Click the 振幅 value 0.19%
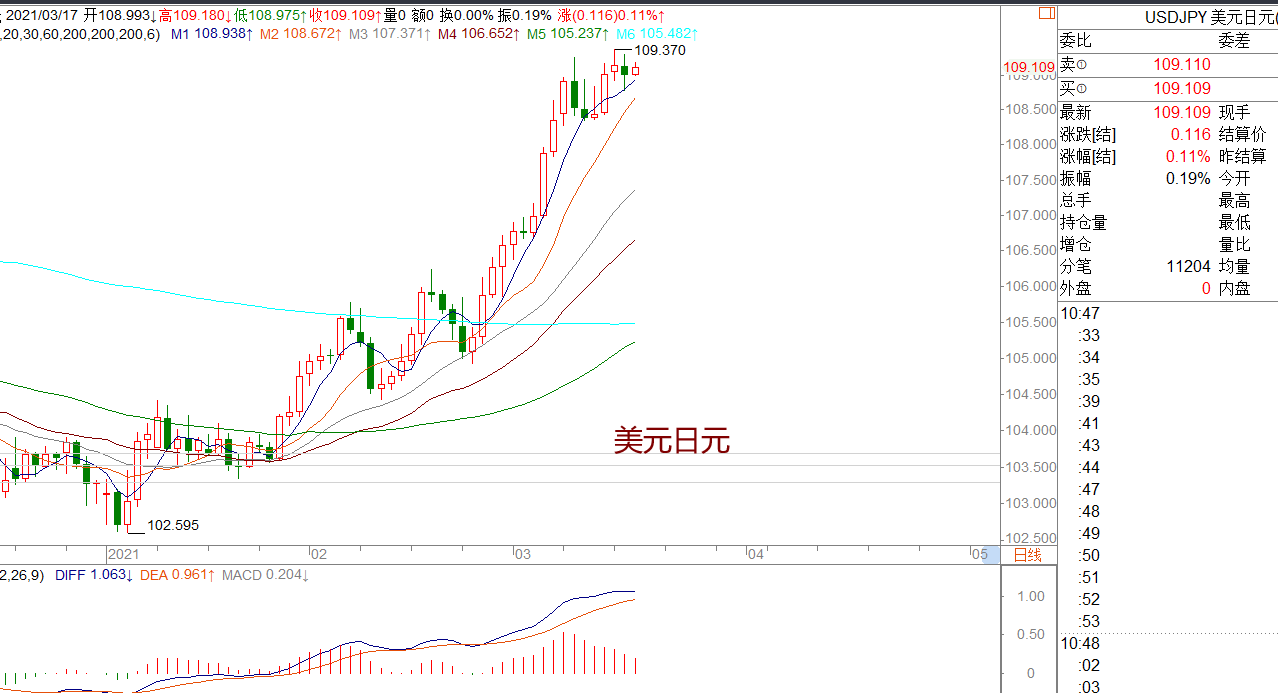This screenshot has width=1278, height=693. pyautogui.click(x=1188, y=178)
